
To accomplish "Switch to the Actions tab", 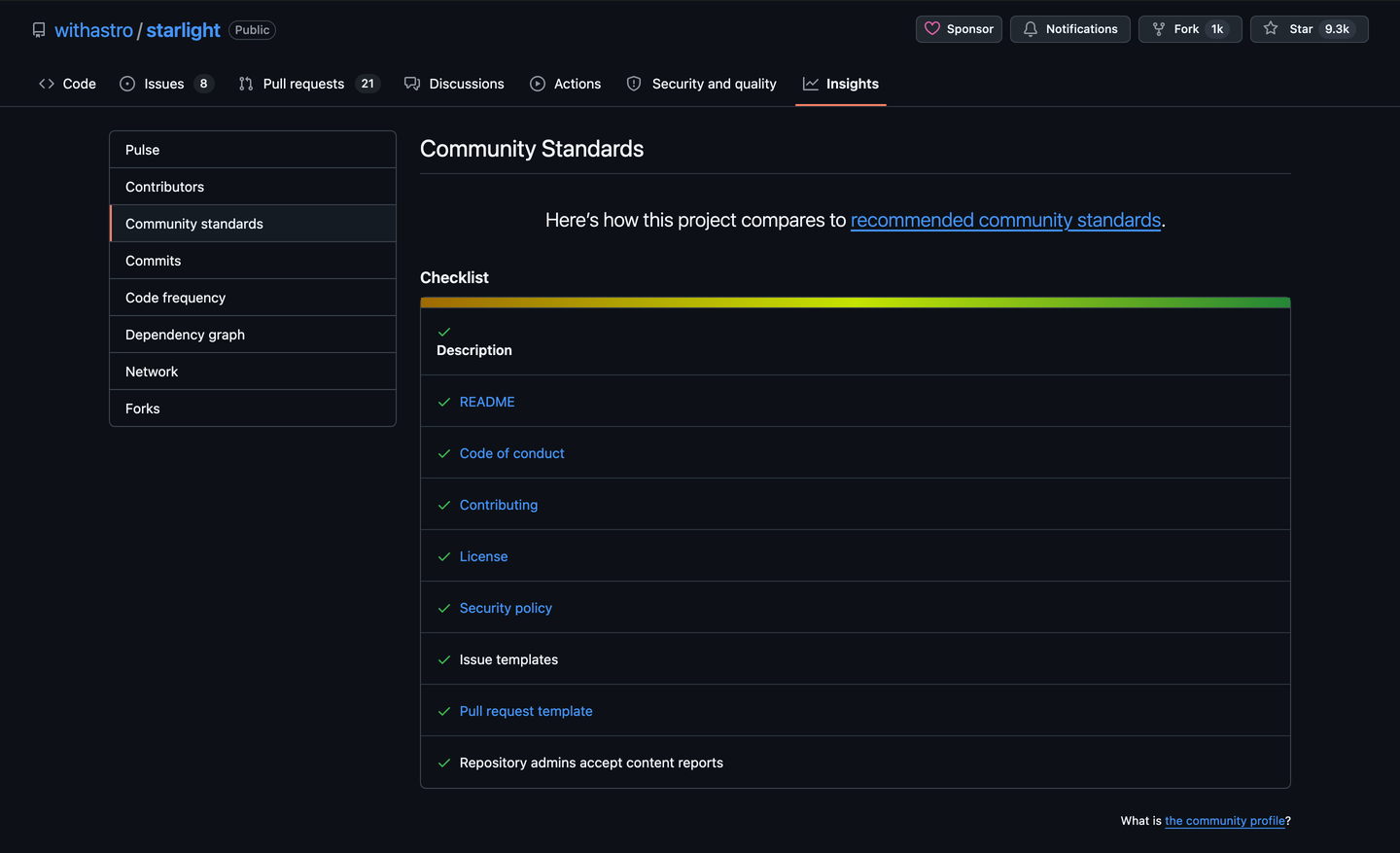I will click(x=566, y=84).
